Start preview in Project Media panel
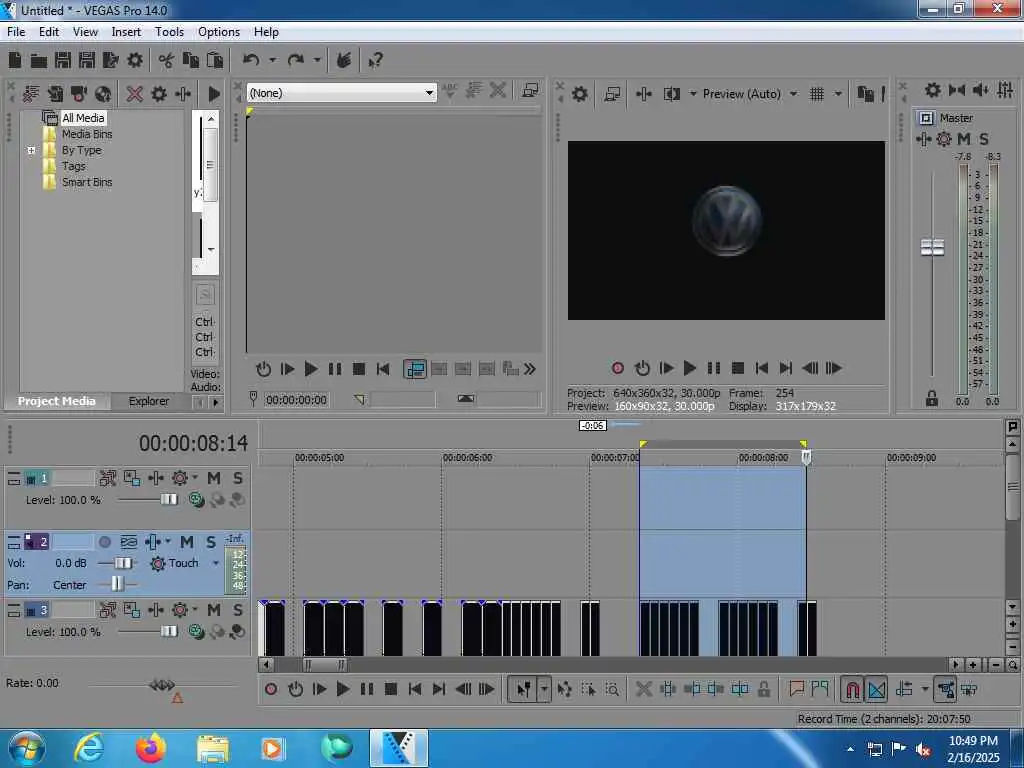 pos(214,94)
